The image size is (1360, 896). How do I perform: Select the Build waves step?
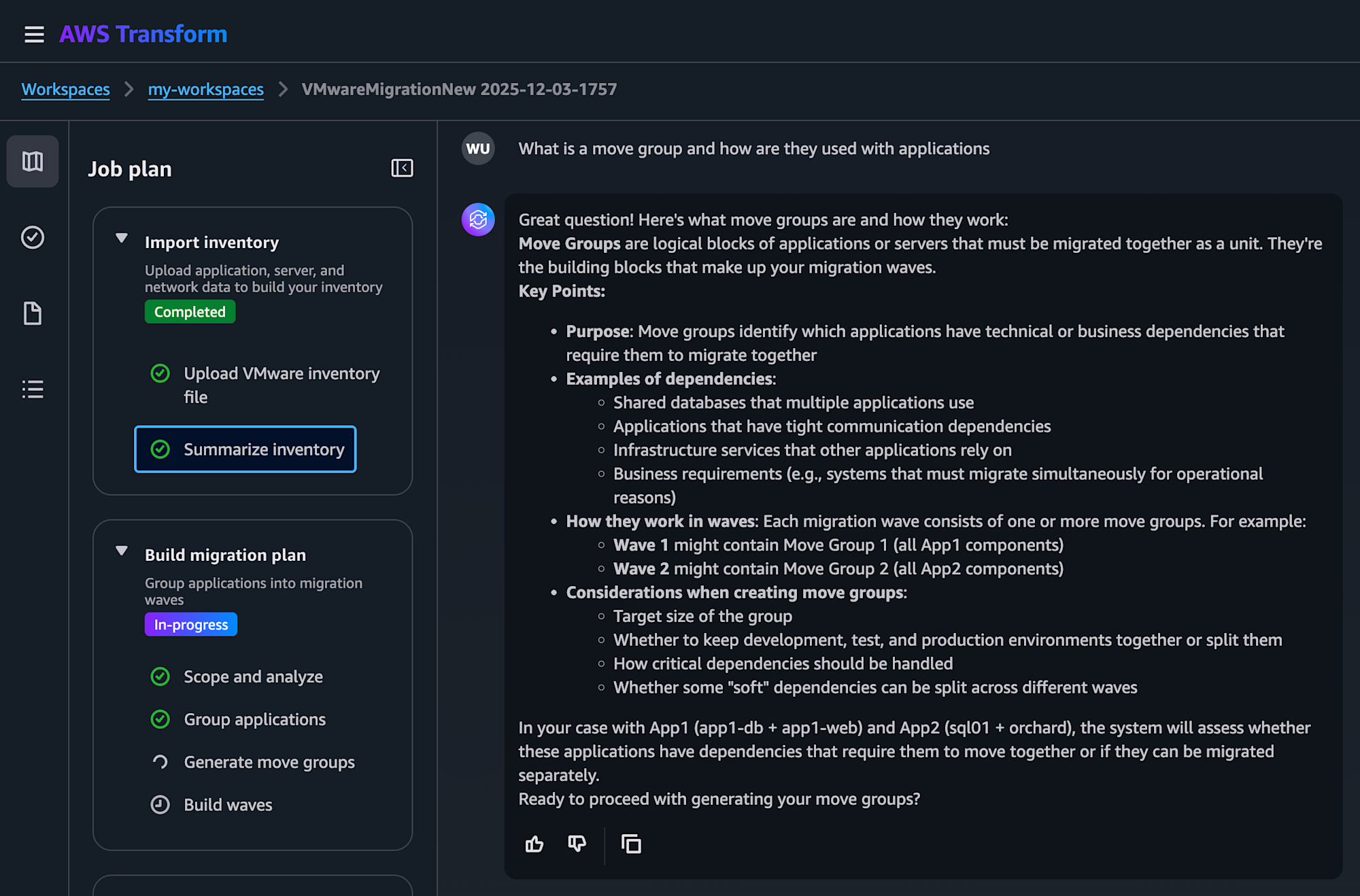228,805
